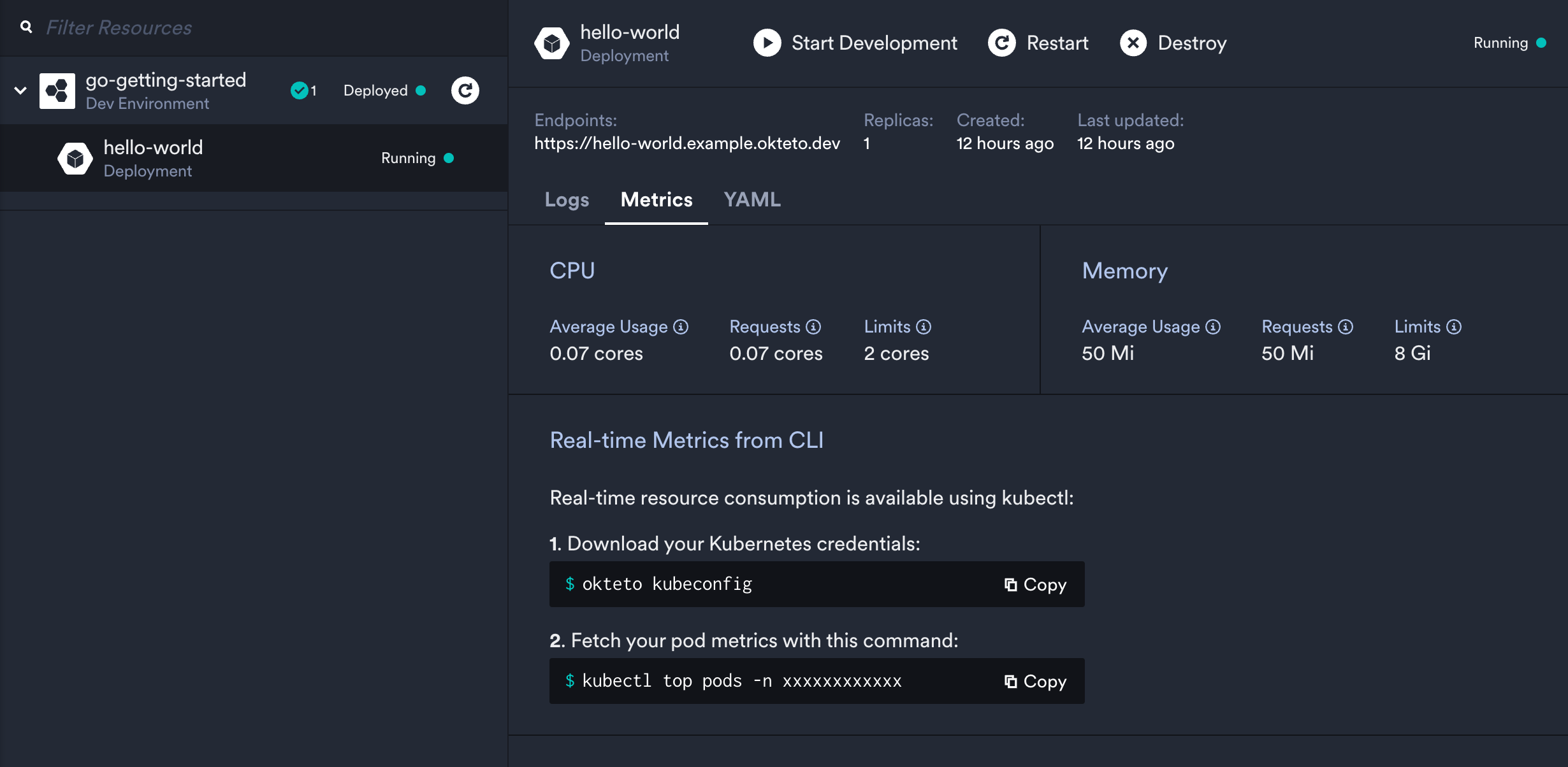The height and width of the screenshot is (767, 1568).
Task: Click the redeploy icon for go-getting-started
Action: [x=465, y=90]
